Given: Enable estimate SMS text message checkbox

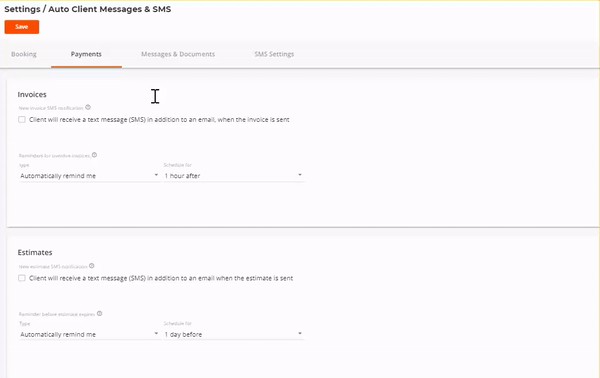Looking at the screenshot, I should point(22,278).
